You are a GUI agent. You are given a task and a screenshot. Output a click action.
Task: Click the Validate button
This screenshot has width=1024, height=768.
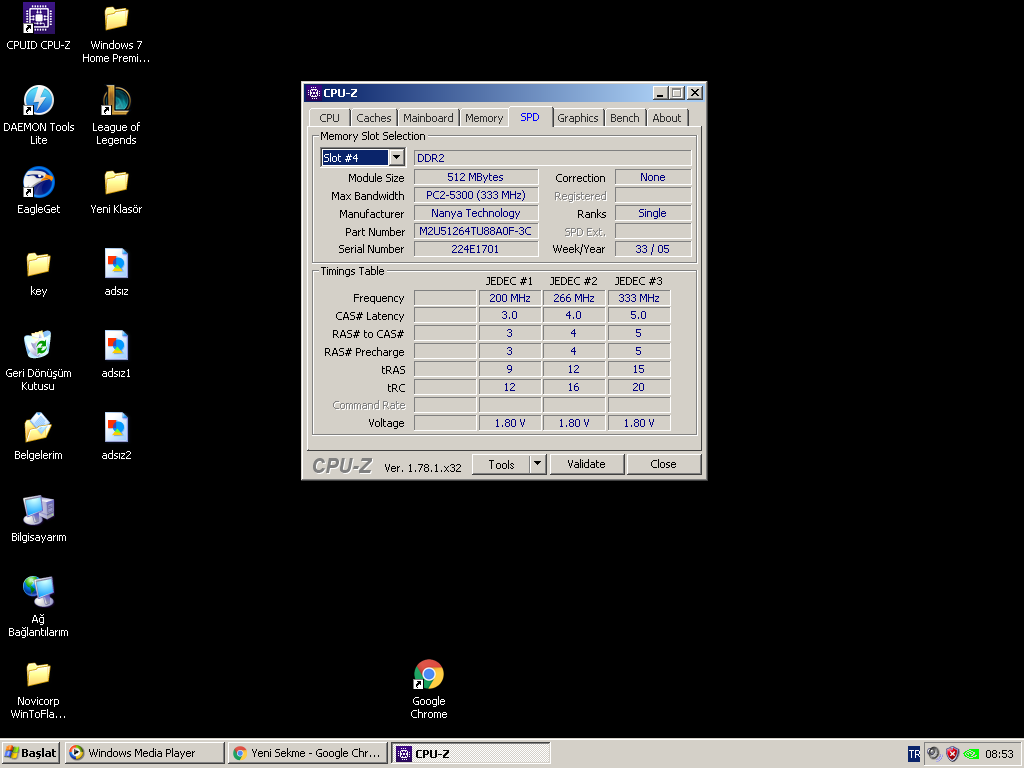586,464
